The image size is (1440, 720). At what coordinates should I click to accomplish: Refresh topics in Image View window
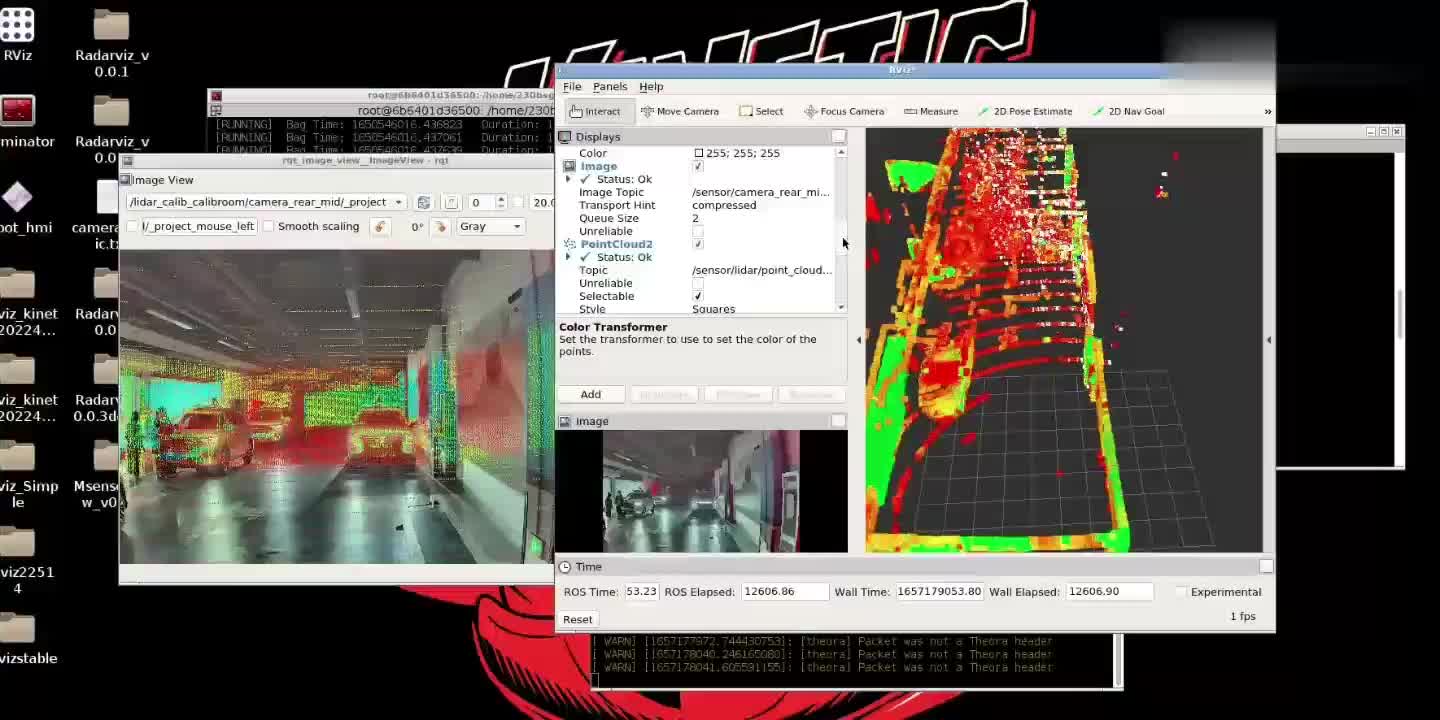(x=424, y=202)
